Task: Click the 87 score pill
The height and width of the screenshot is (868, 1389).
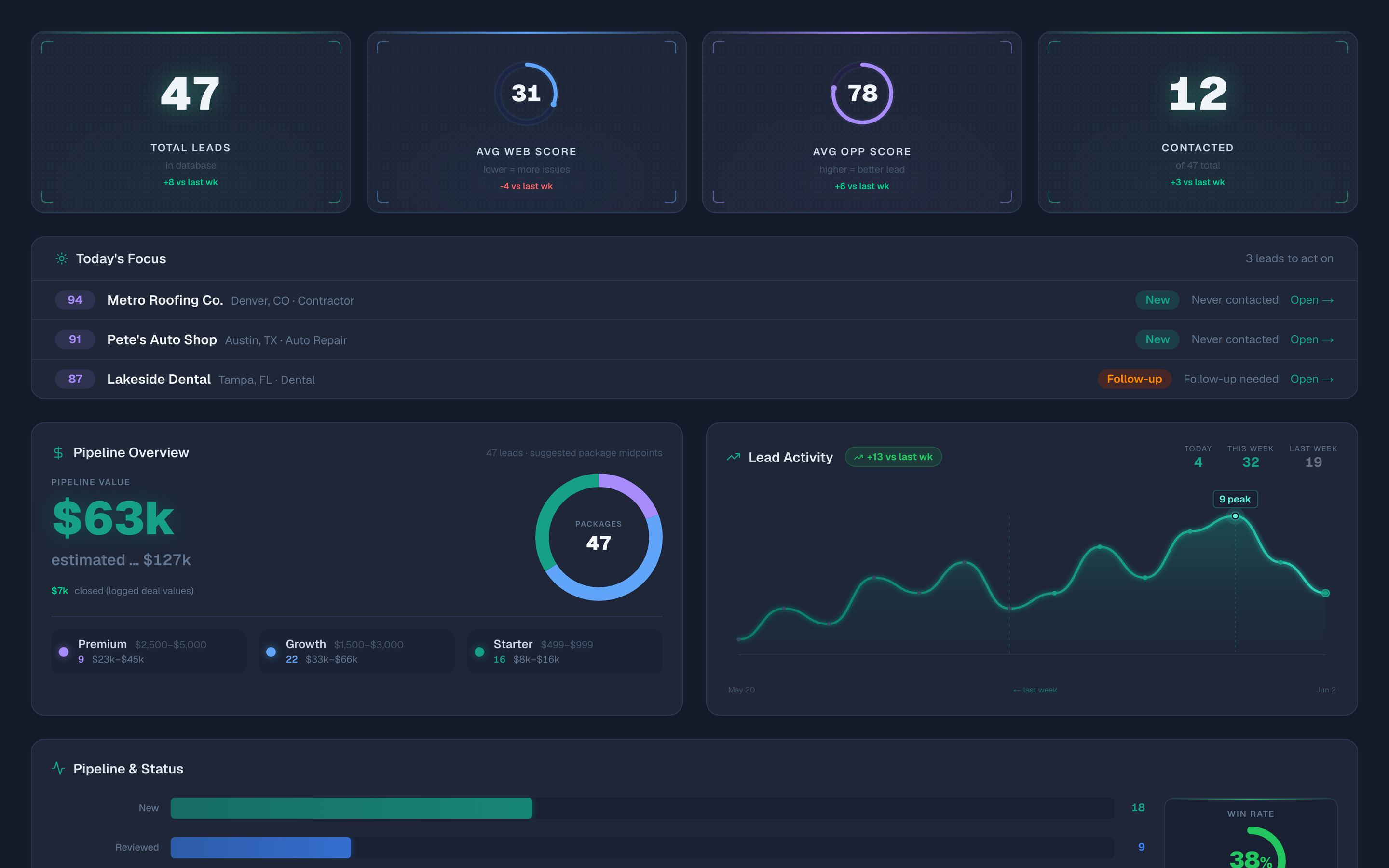Action: coord(75,380)
